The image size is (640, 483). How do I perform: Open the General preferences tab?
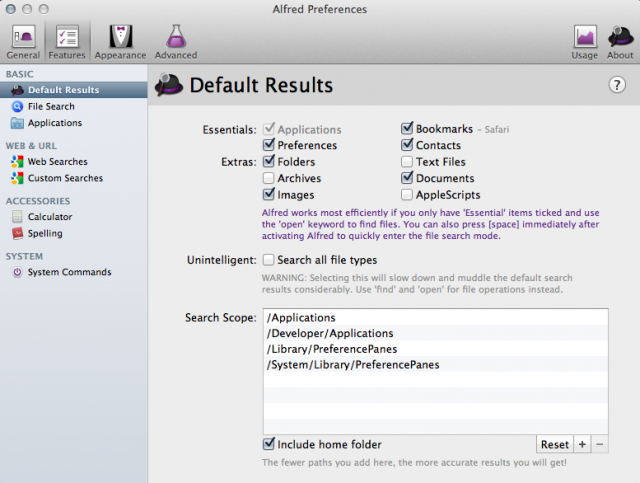coord(23,41)
